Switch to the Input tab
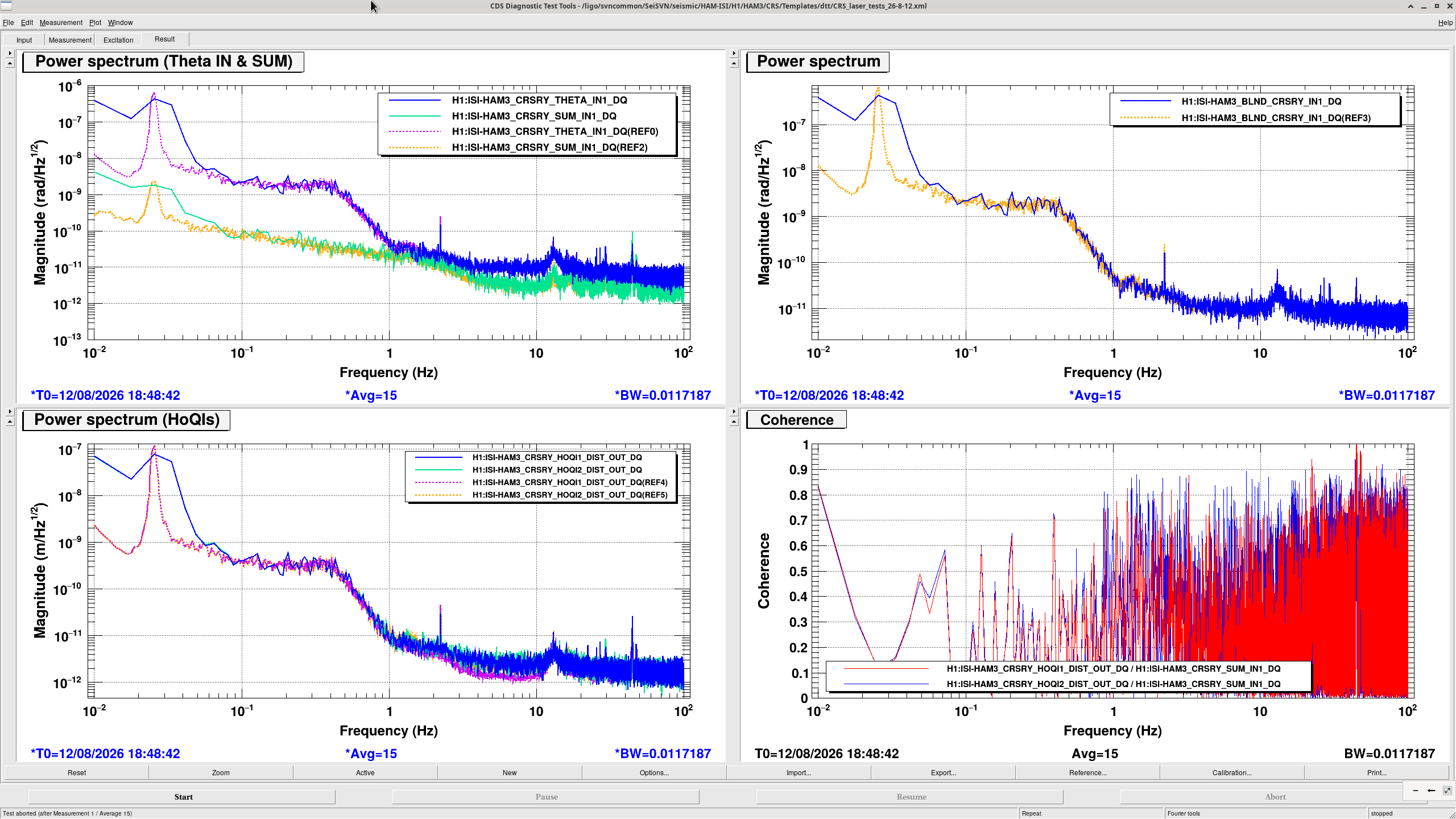The height and width of the screenshot is (819, 1456). click(24, 40)
